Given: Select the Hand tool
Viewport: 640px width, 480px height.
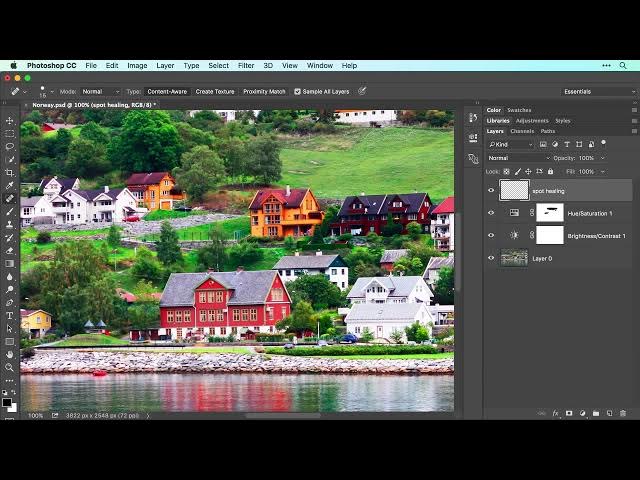Looking at the screenshot, I should [10, 354].
